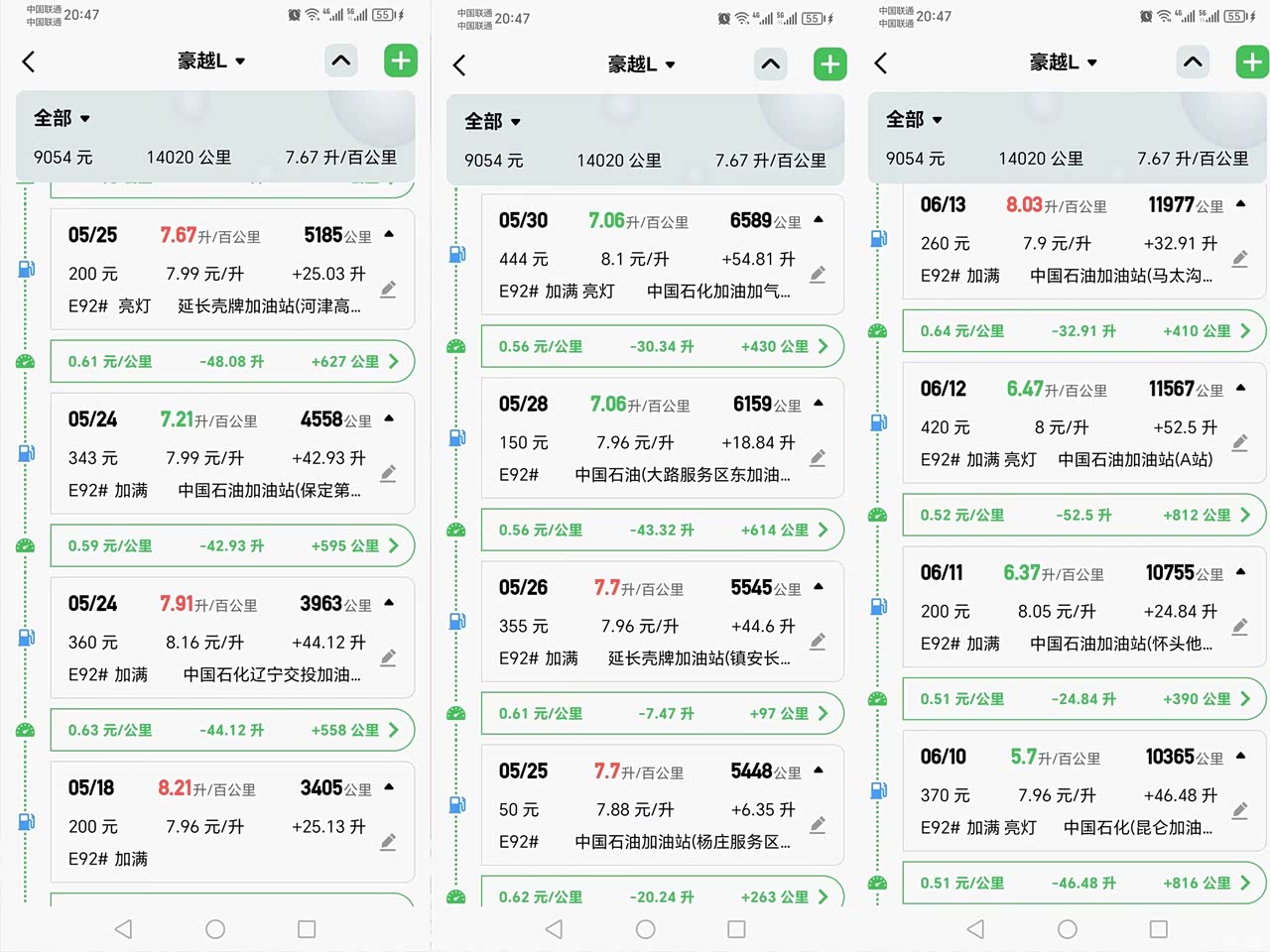This screenshot has height=952, width=1270.
Task: Tap the green plus button in leftmost screen
Action: (400, 61)
